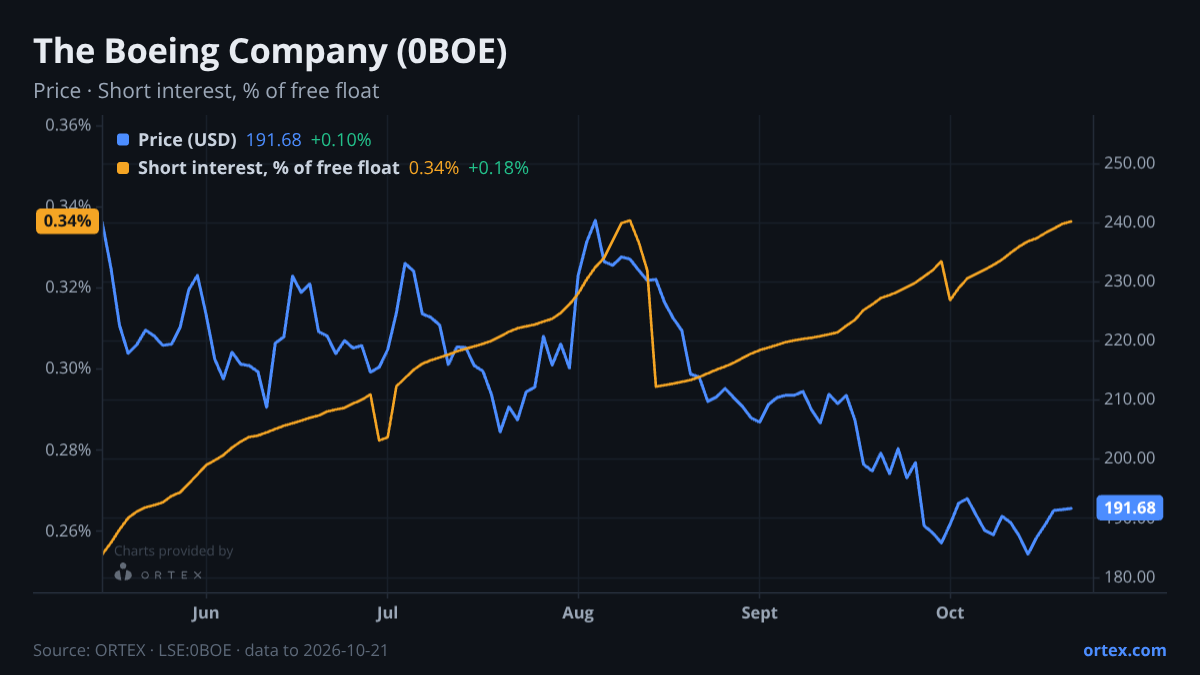Click the orange 0.34% left axis tag
This screenshot has height=675, width=1200.
click(67, 221)
